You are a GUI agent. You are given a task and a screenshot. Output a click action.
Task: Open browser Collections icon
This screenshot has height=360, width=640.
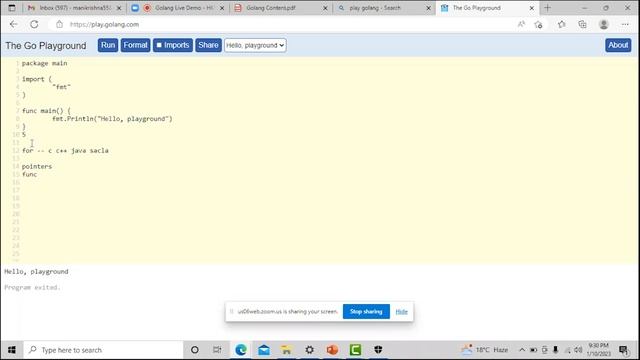click(x=582, y=24)
